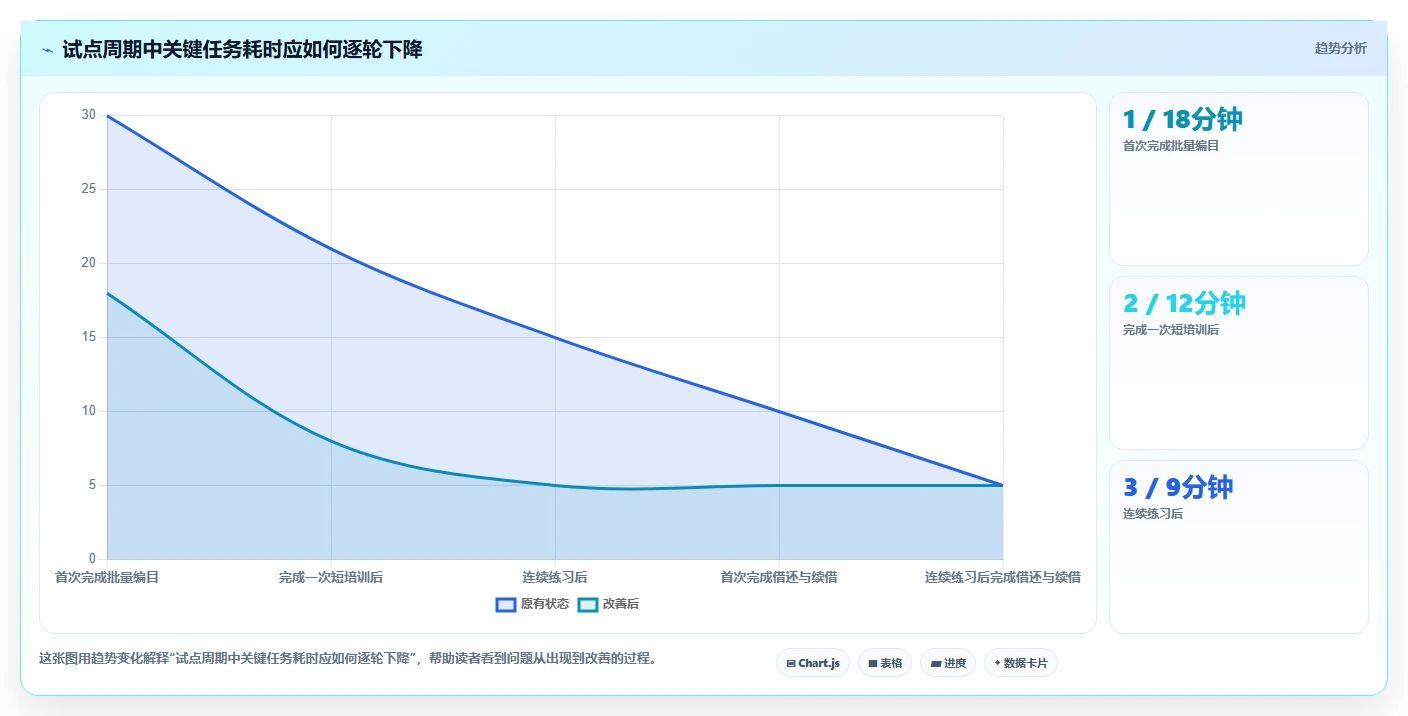Click the lines' end point at 连续练习后完成借还与续借
1408x716 pixels.
coord(1003,485)
